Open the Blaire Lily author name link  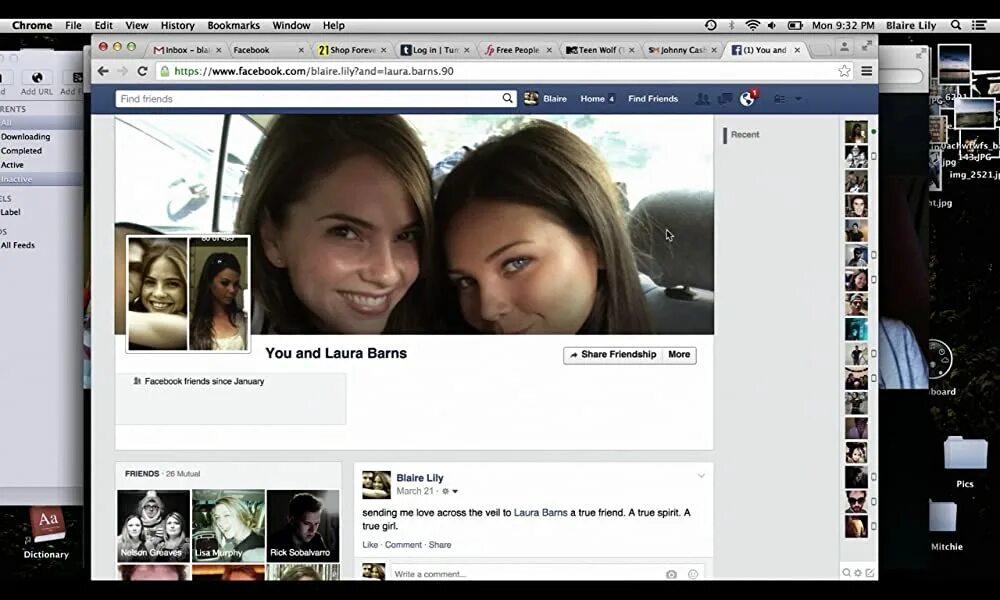[420, 478]
